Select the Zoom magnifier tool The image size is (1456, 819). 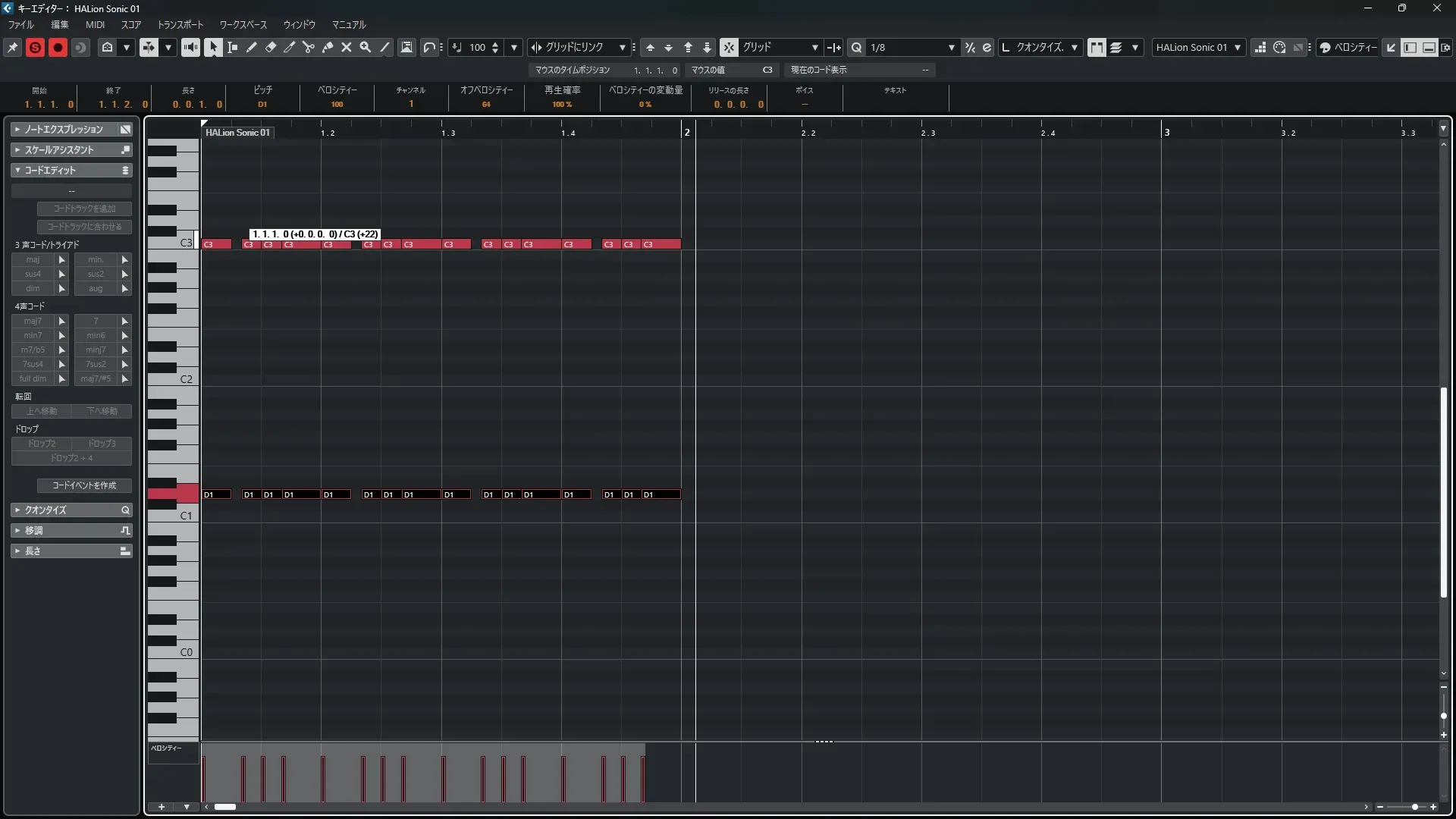click(366, 47)
